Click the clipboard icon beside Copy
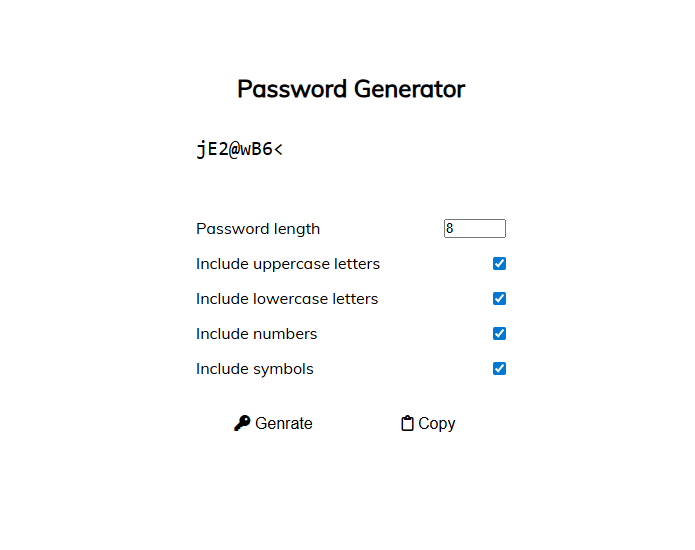The image size is (695, 550). 407,424
